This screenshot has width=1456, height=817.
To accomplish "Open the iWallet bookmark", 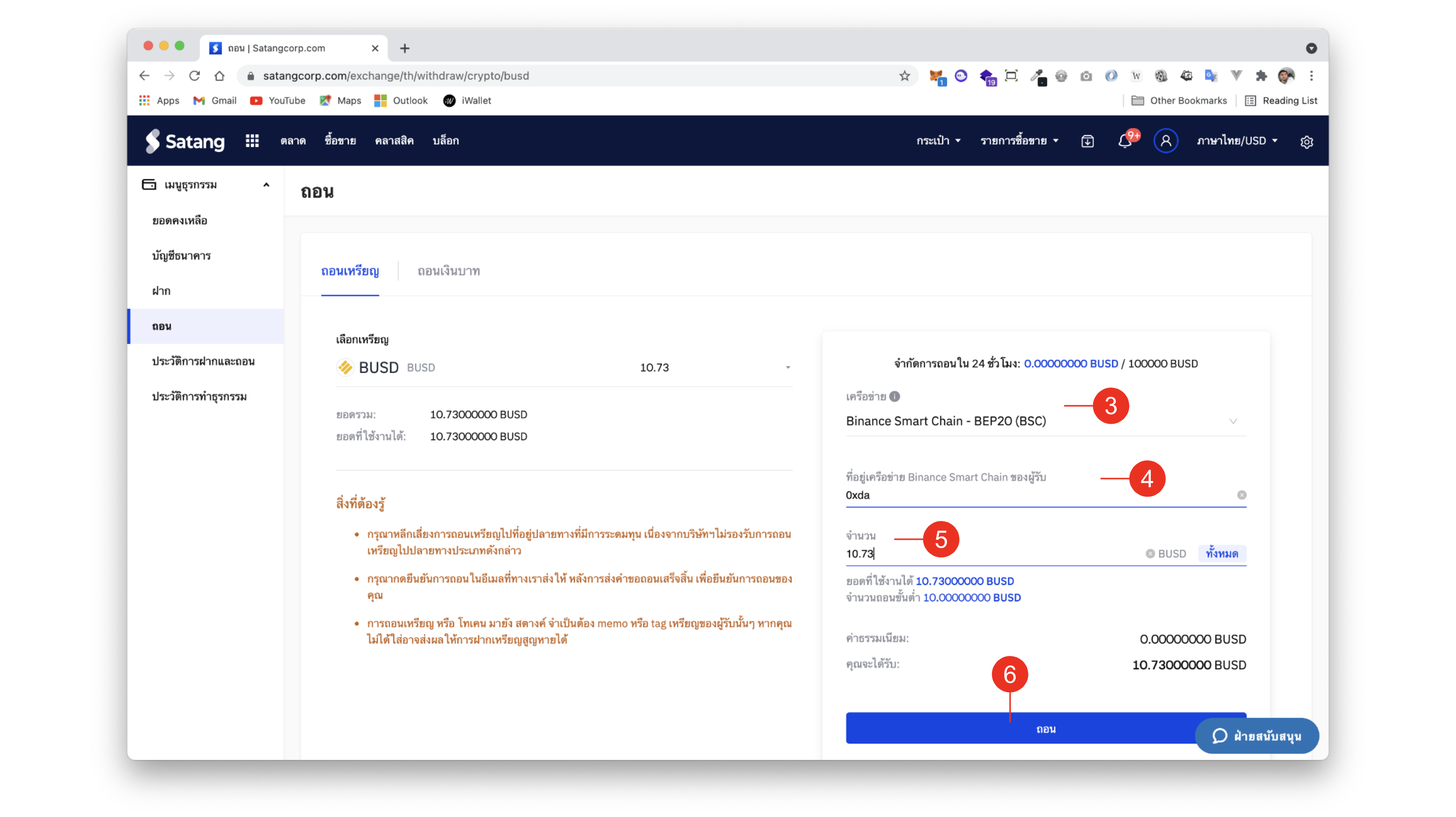I will pos(467,100).
